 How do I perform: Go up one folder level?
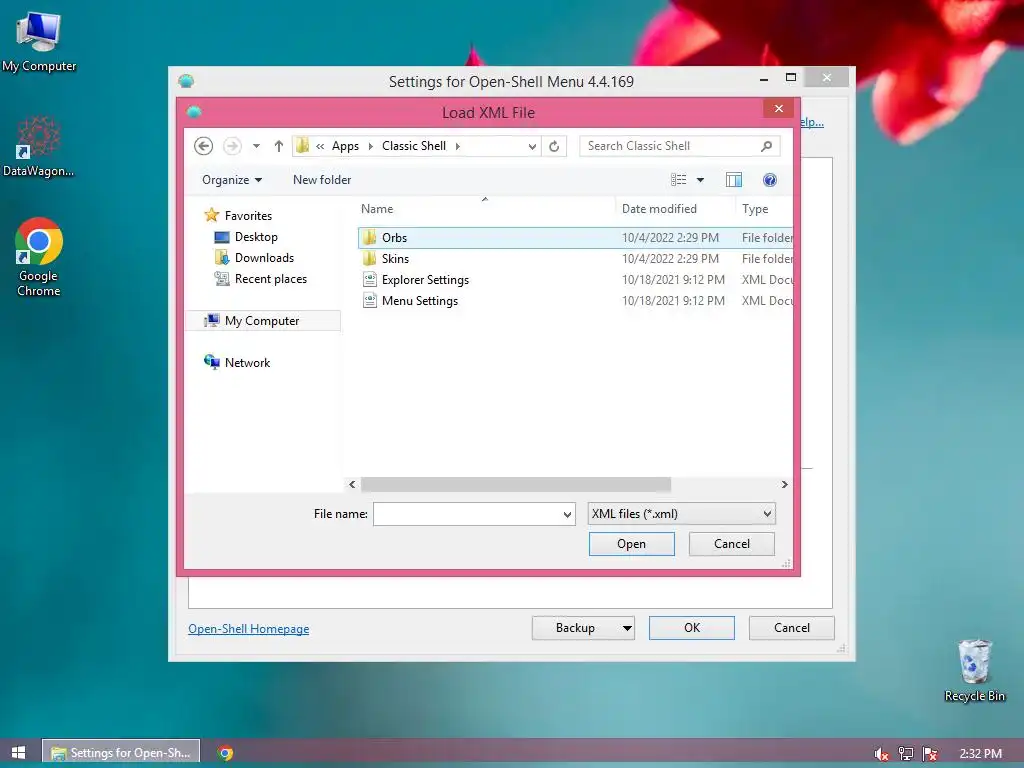(x=279, y=146)
